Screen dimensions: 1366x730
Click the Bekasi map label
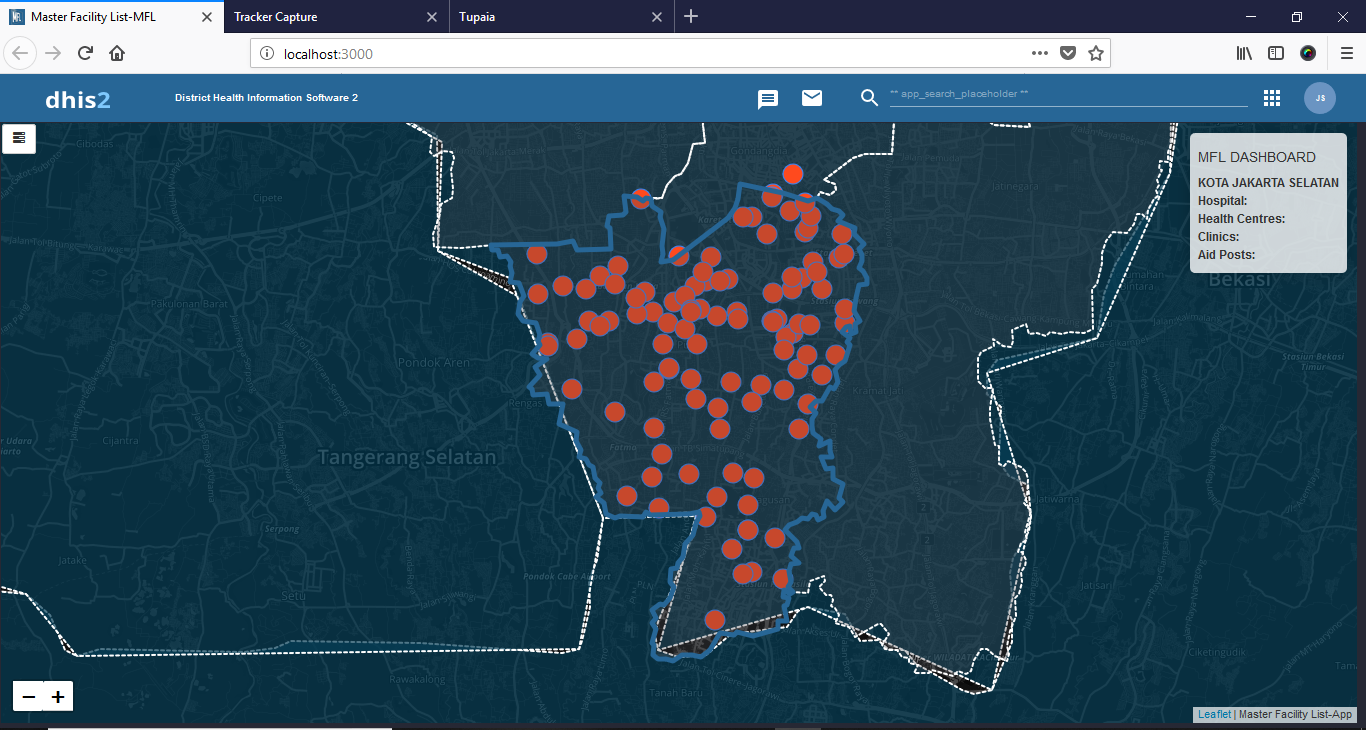click(x=1239, y=279)
